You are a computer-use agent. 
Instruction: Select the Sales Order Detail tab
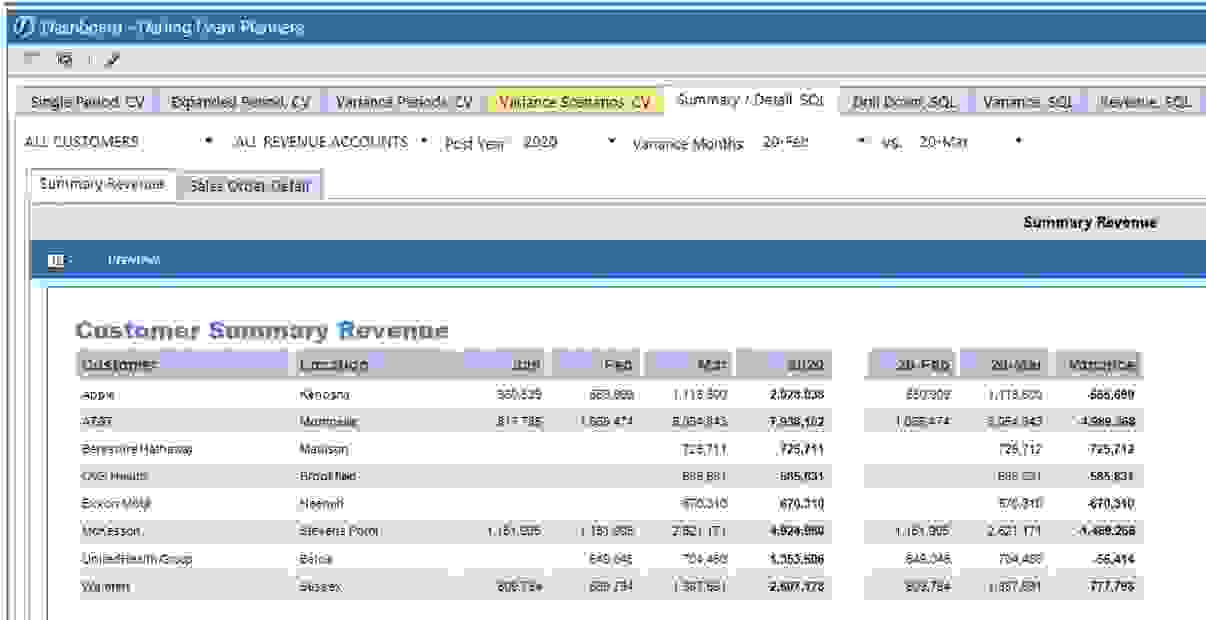[250, 185]
